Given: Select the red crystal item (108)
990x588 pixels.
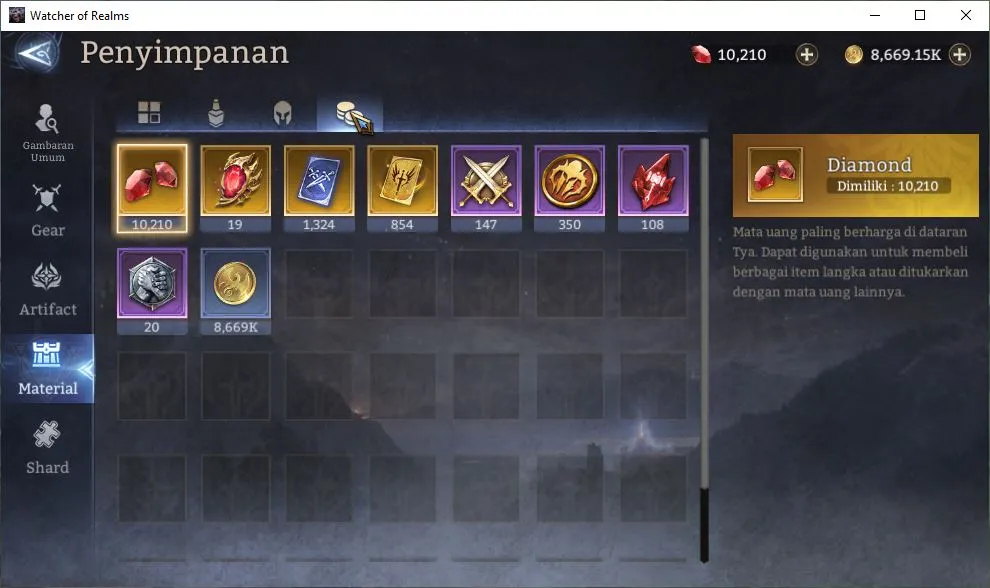Looking at the screenshot, I should [653, 188].
